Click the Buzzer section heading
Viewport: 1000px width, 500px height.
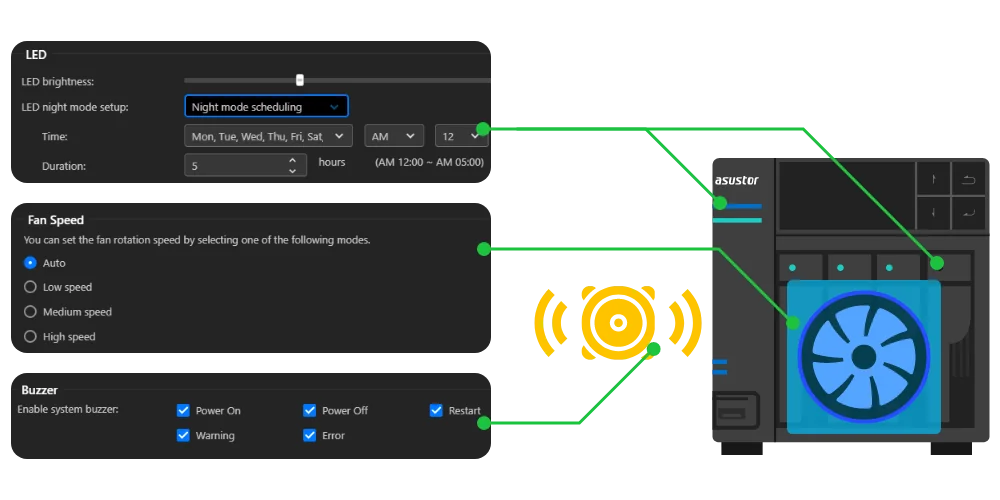coord(40,390)
